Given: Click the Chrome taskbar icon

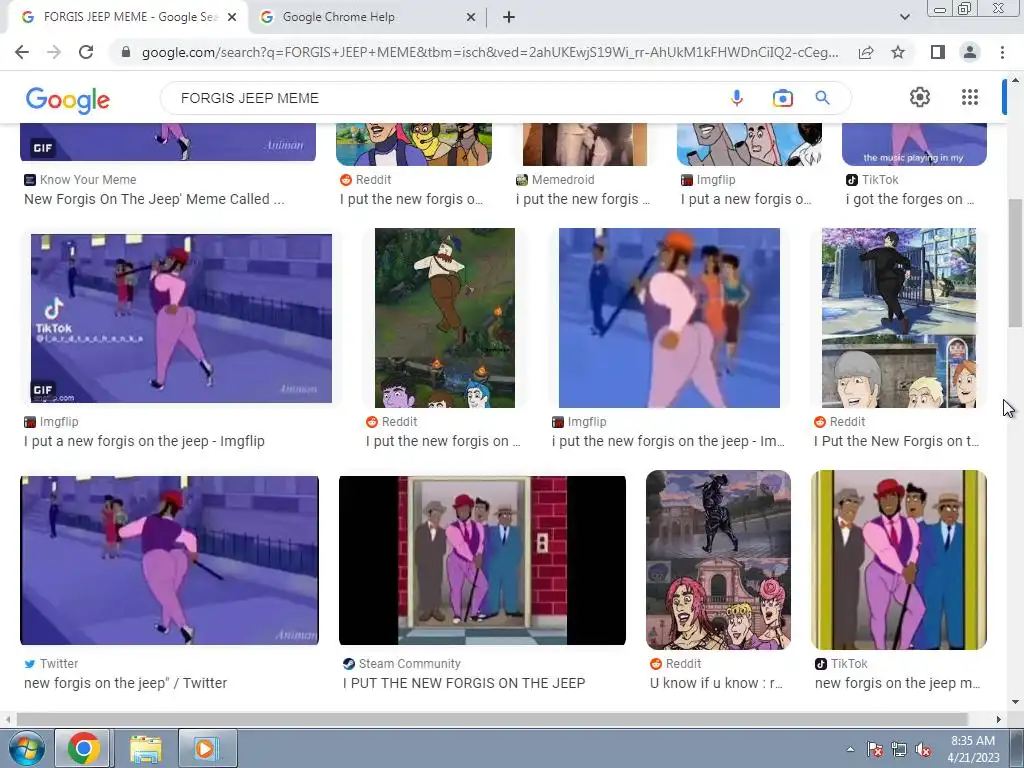Looking at the screenshot, I should coord(83,748).
